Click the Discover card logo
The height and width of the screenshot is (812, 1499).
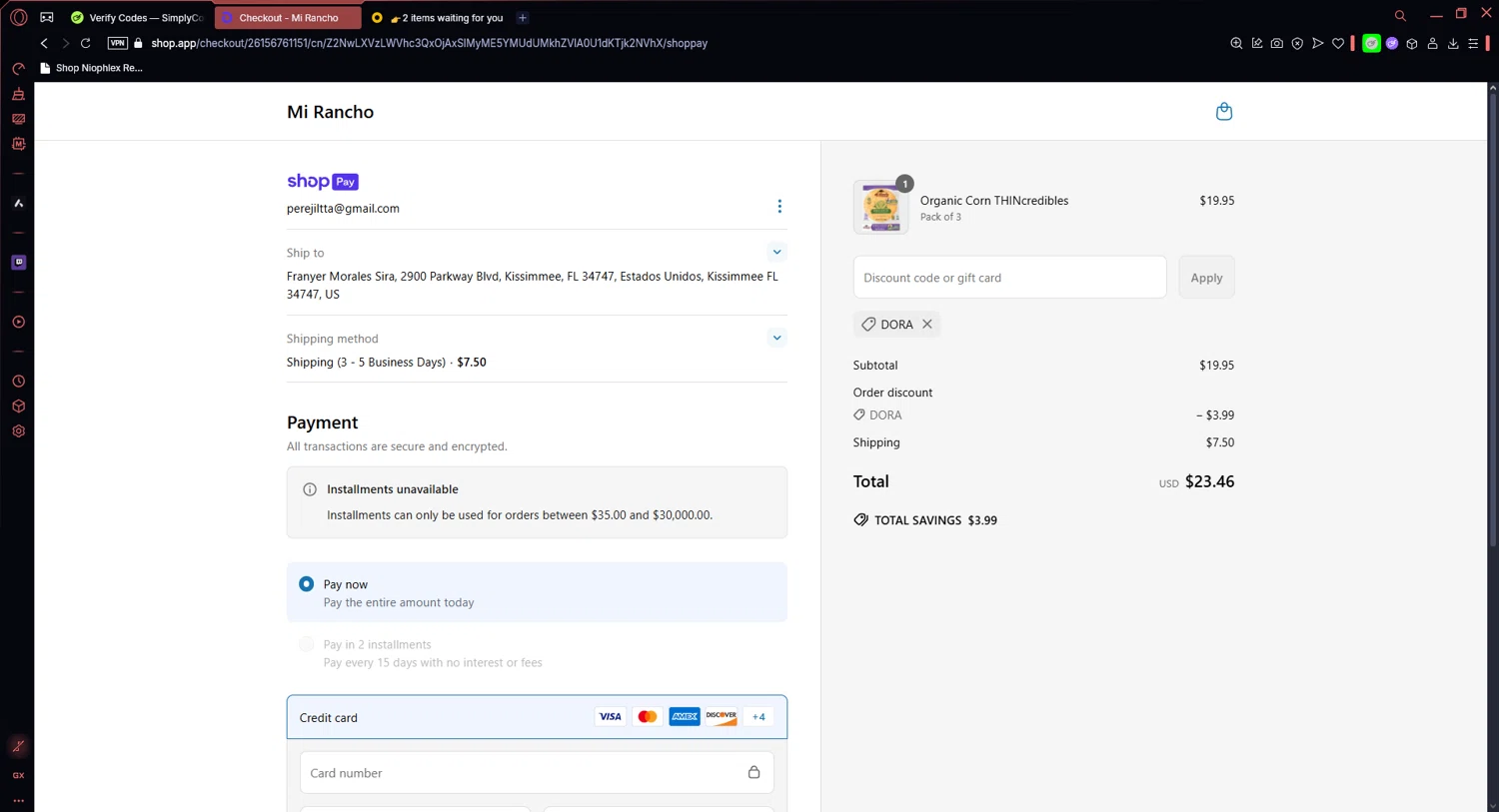[x=722, y=717]
